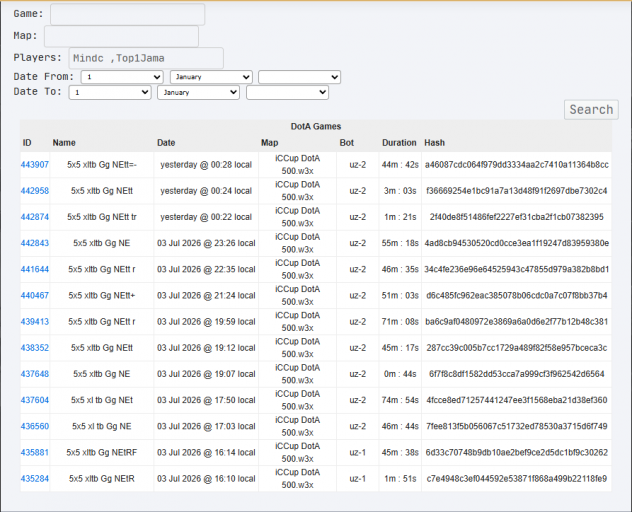The image size is (632, 512).
Task: Click the Game input field
Action: (x=127, y=15)
